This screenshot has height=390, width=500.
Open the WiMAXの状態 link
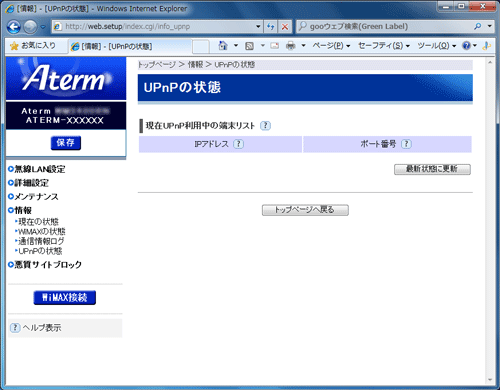click(x=41, y=231)
